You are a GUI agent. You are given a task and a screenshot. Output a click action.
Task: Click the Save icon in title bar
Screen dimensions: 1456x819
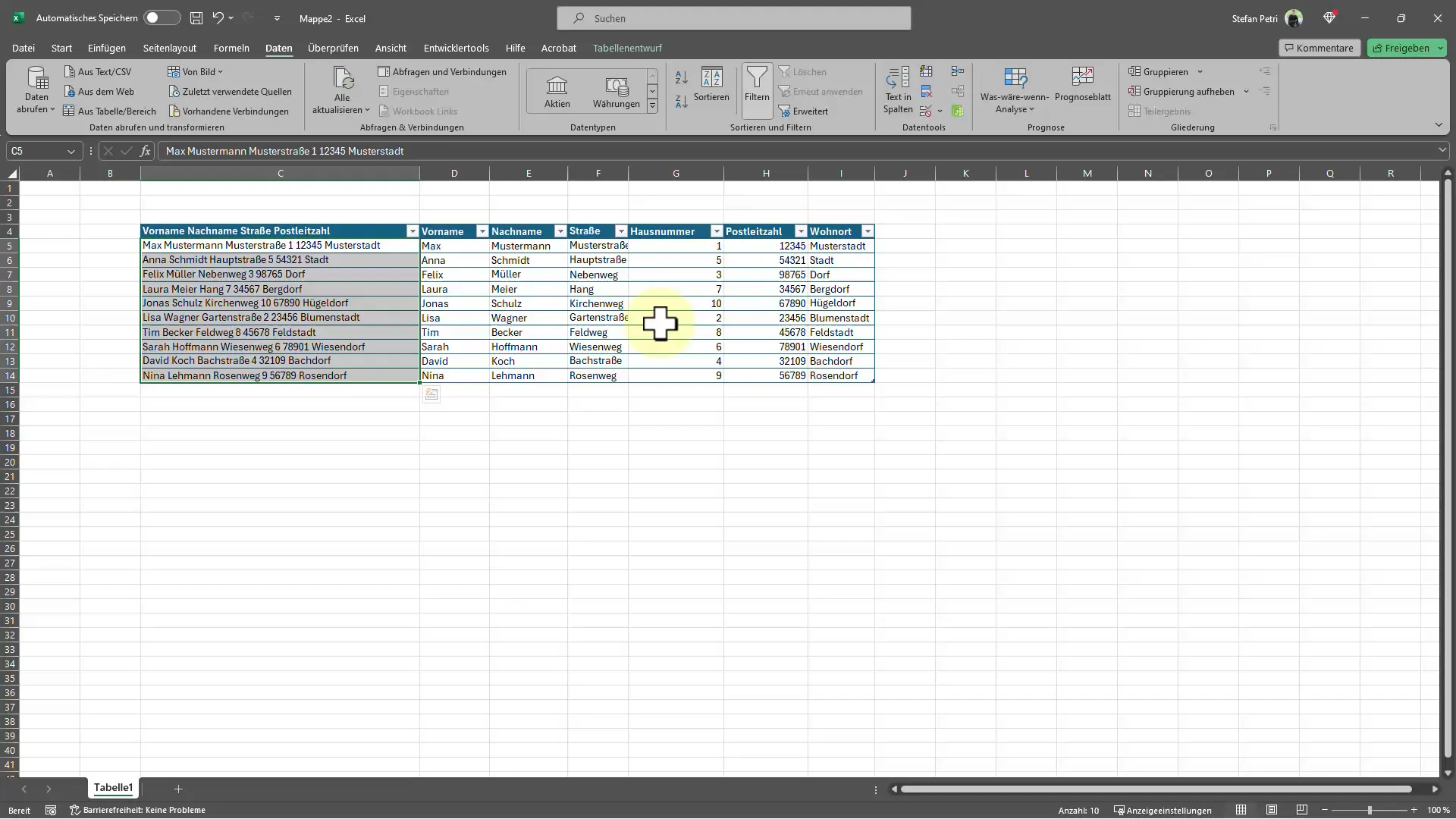pyautogui.click(x=196, y=17)
